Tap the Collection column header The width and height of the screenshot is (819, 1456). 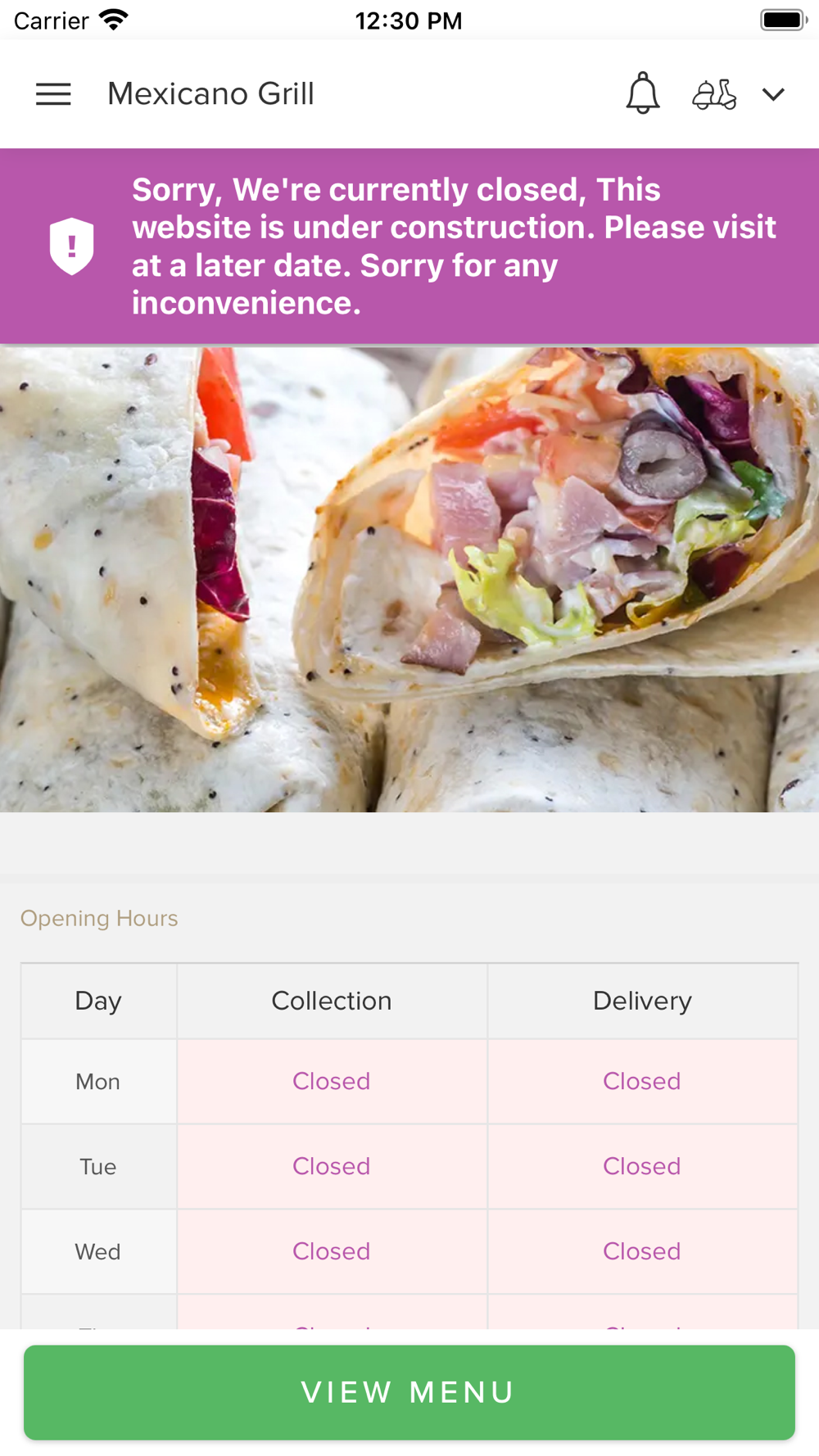coord(332,1001)
